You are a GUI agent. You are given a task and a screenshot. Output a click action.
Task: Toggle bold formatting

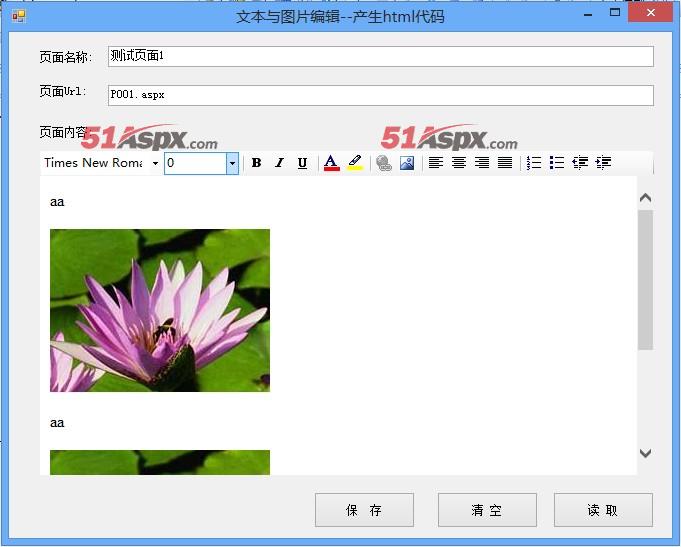pyautogui.click(x=256, y=163)
